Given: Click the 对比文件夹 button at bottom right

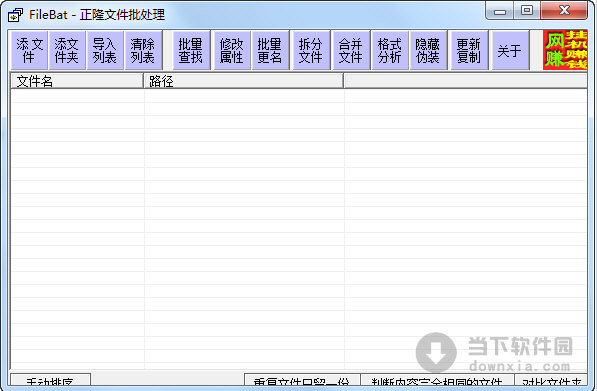Looking at the screenshot, I should pos(551,381).
